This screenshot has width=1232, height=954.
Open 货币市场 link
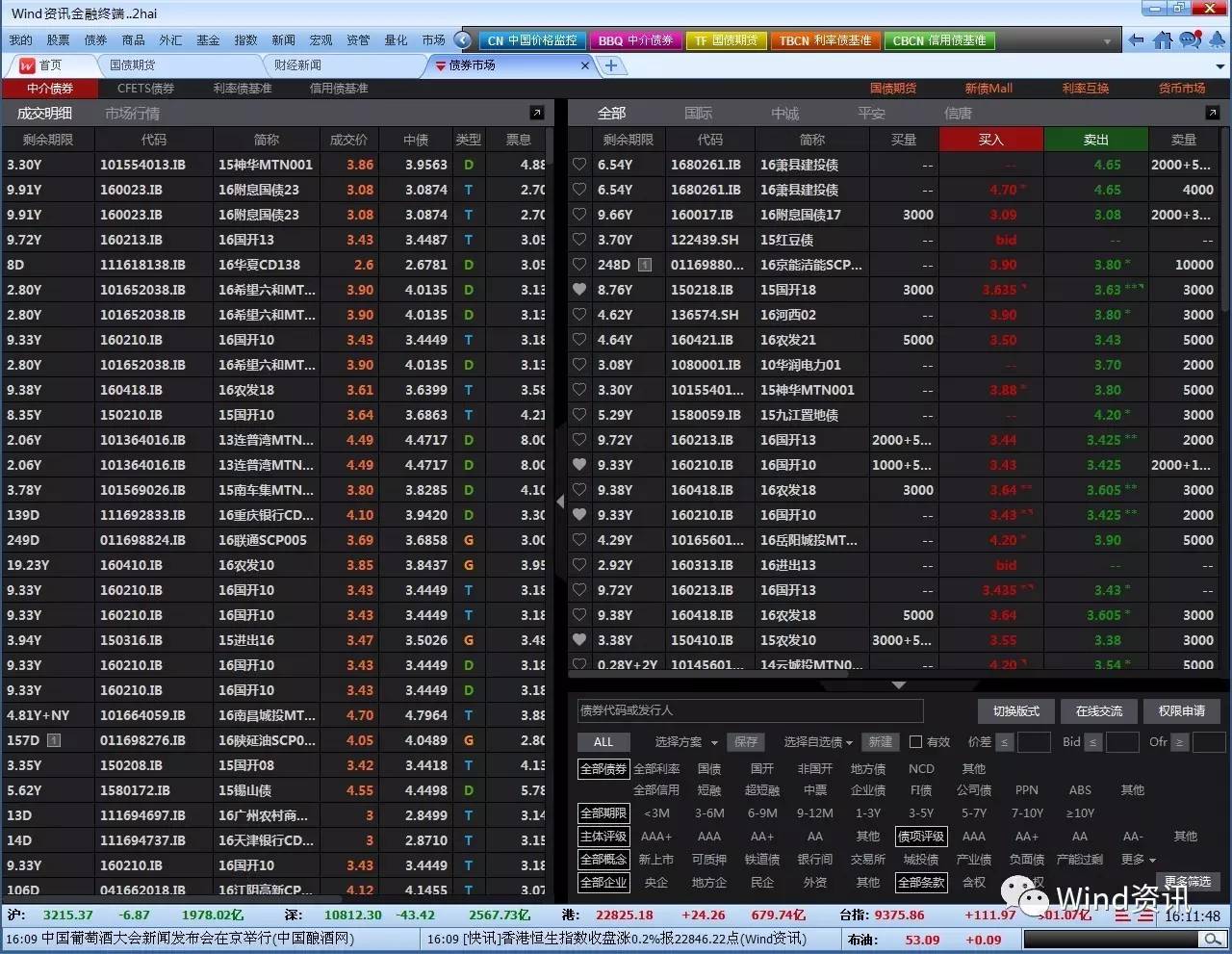pyautogui.click(x=1182, y=89)
